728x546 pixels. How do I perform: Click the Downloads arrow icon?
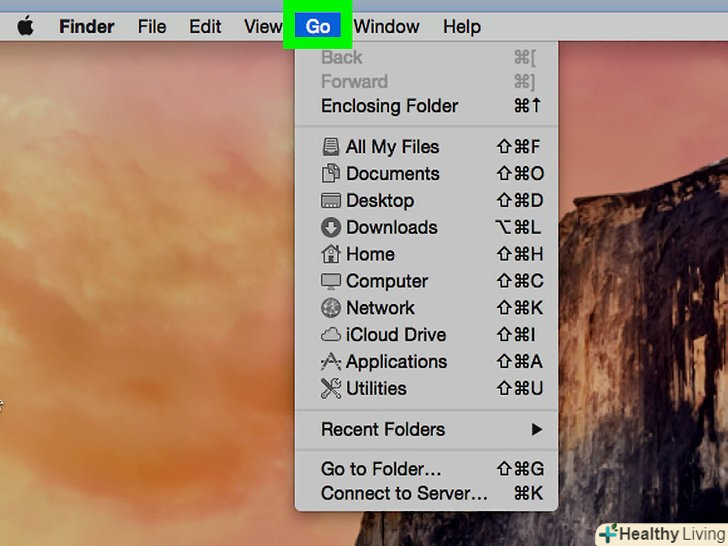tap(331, 227)
